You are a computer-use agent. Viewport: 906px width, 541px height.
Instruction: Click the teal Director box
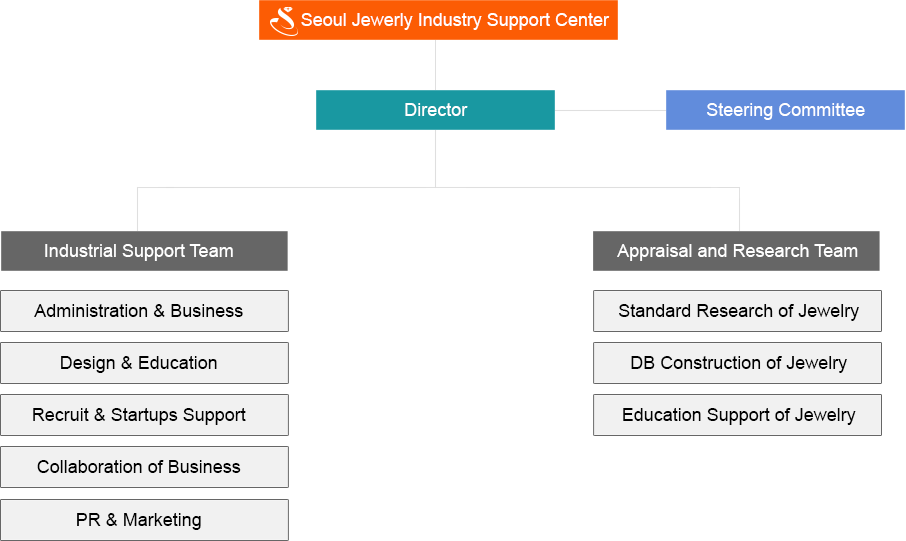pos(435,110)
